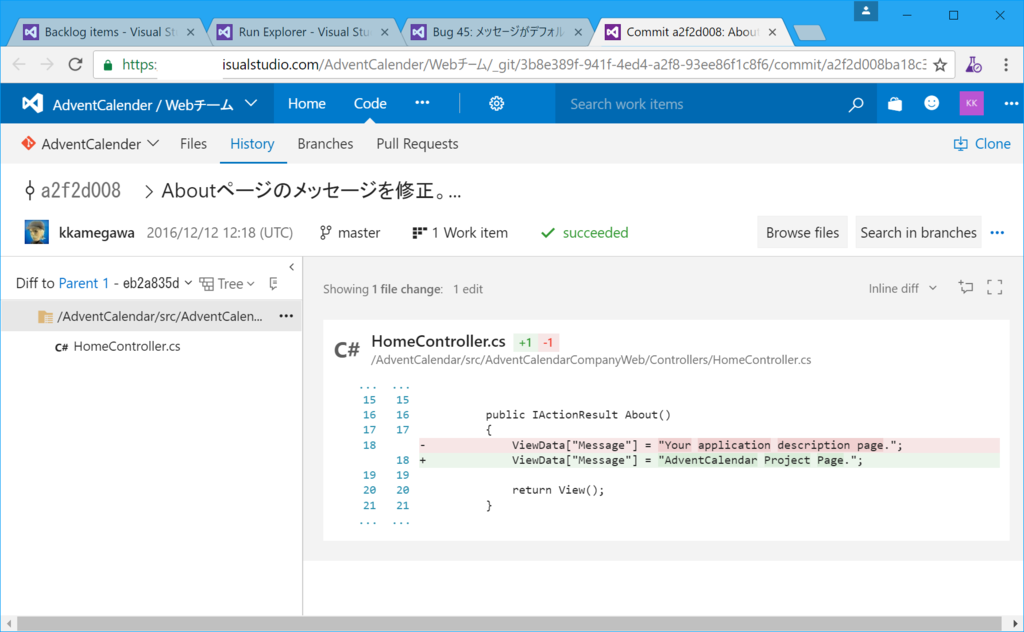Image resolution: width=1024 pixels, height=632 pixels.
Task: Switch to the History tab
Action: pyautogui.click(x=252, y=144)
